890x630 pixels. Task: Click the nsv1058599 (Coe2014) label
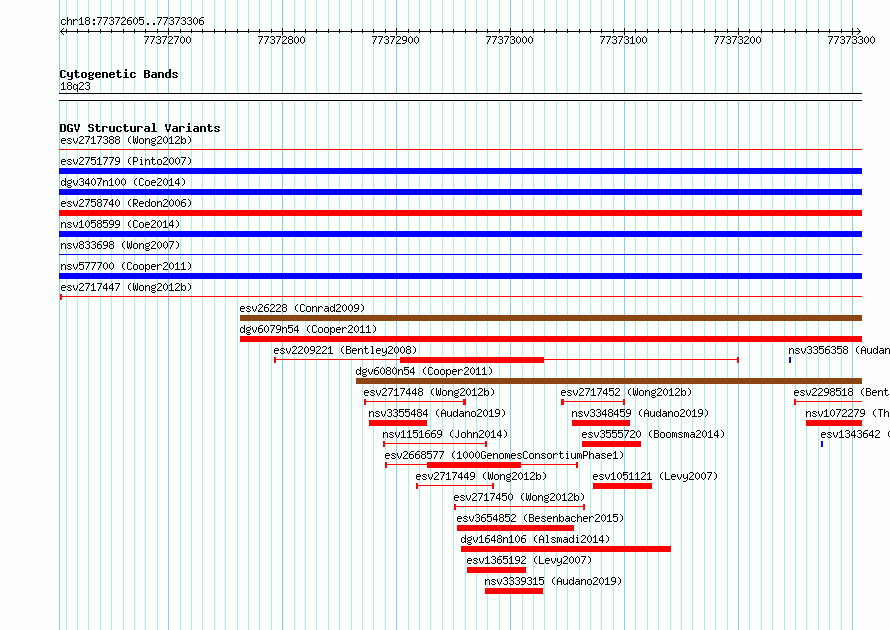(120, 224)
